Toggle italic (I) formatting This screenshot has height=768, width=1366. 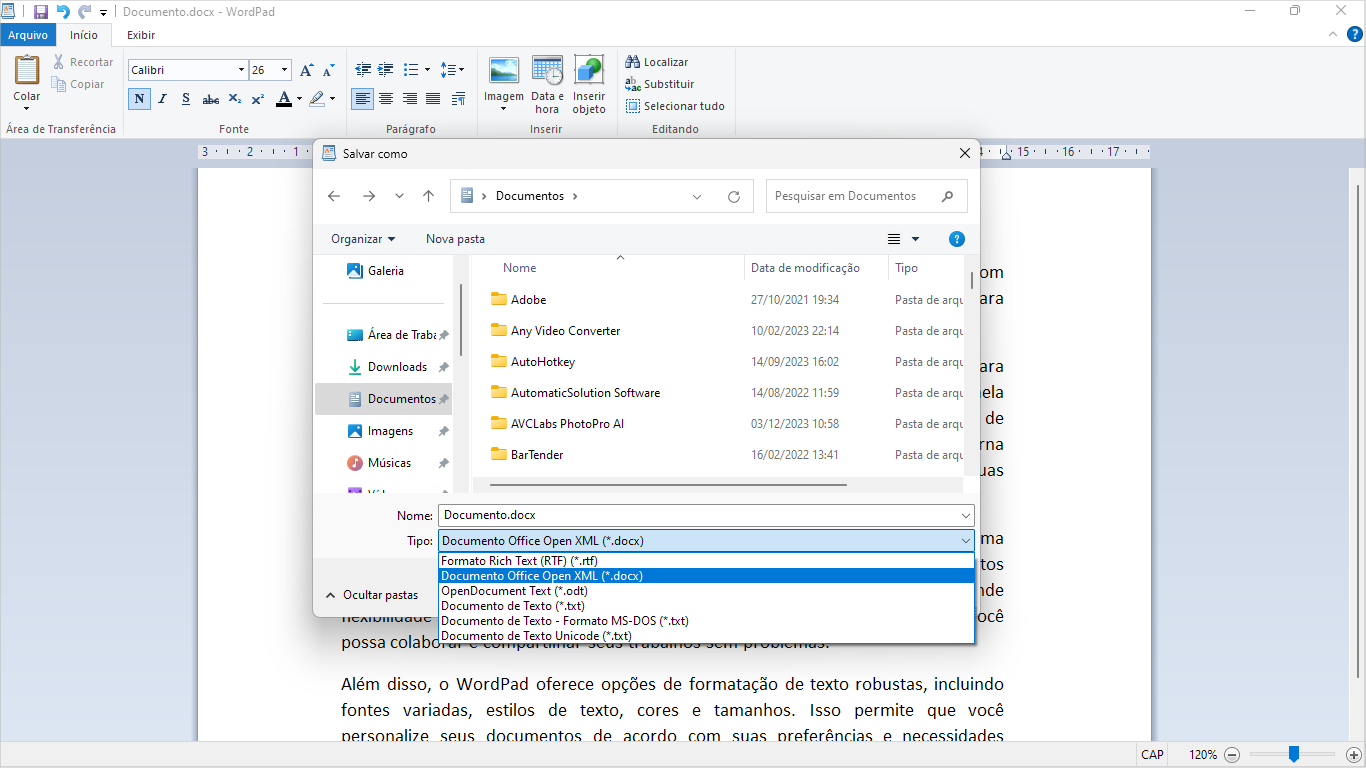[x=162, y=99]
